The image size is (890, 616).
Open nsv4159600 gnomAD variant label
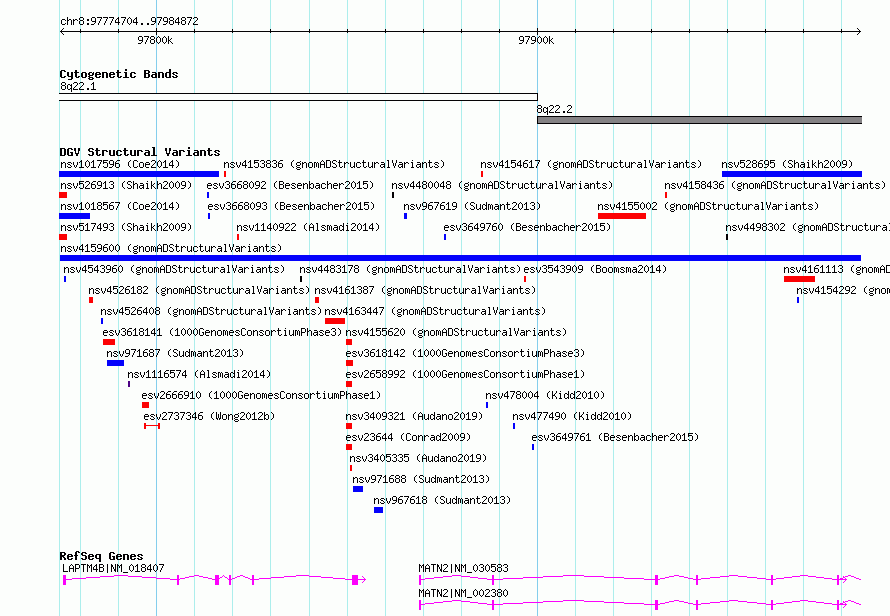171,248
